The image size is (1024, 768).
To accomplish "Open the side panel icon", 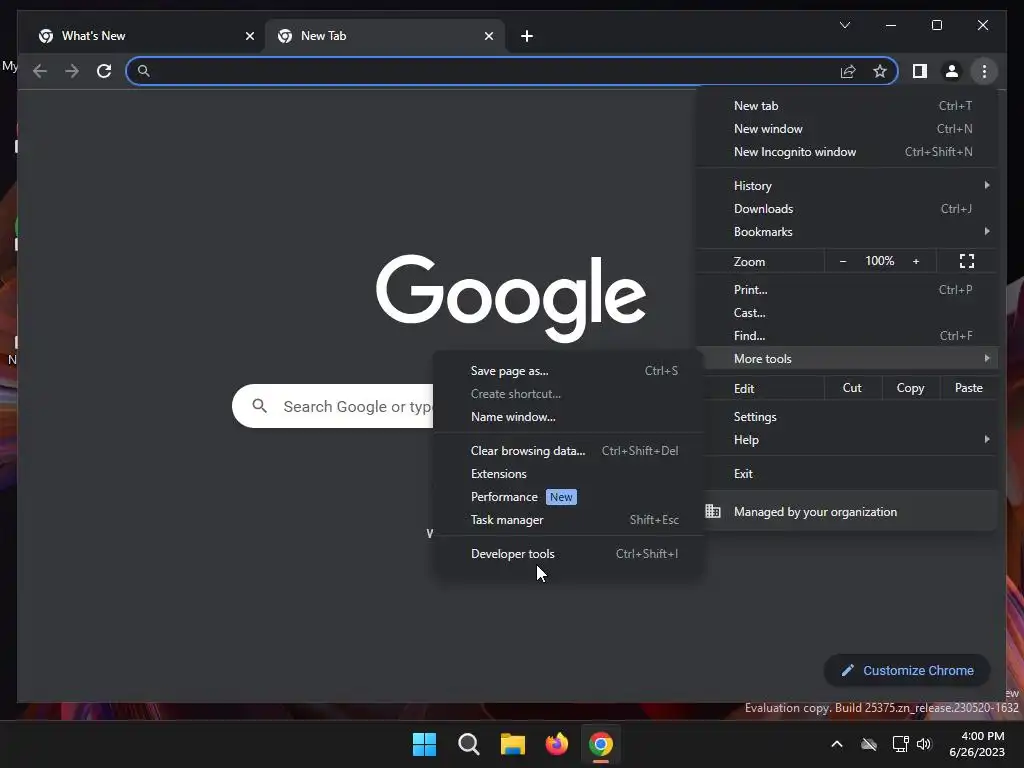I will pyautogui.click(x=920, y=71).
